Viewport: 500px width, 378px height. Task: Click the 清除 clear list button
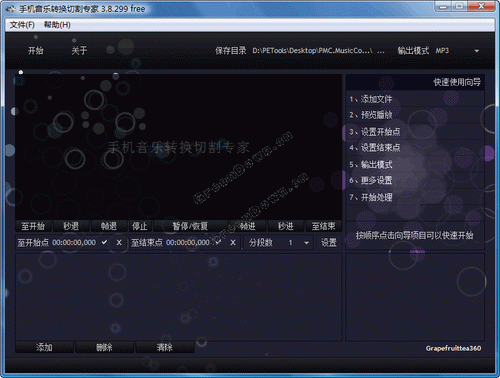[165, 347]
